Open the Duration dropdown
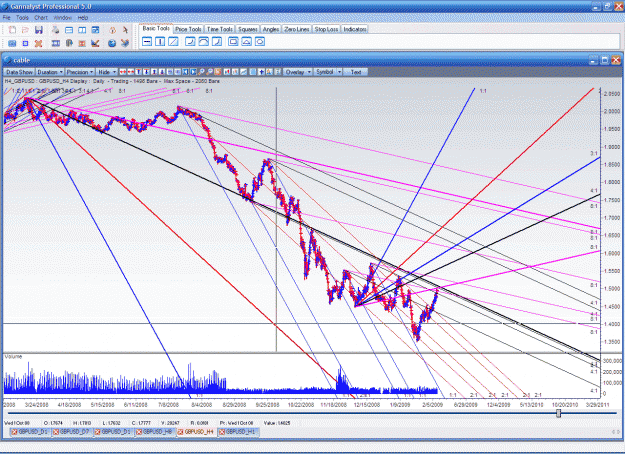 coord(50,72)
